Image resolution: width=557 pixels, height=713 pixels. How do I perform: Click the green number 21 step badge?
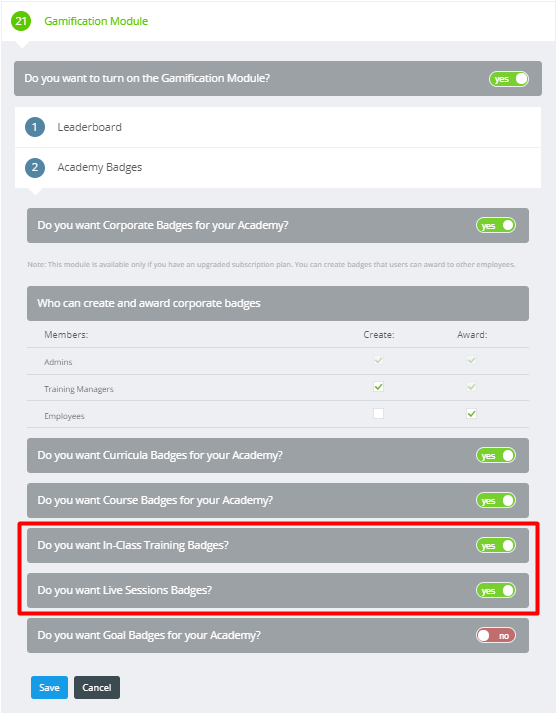click(21, 21)
